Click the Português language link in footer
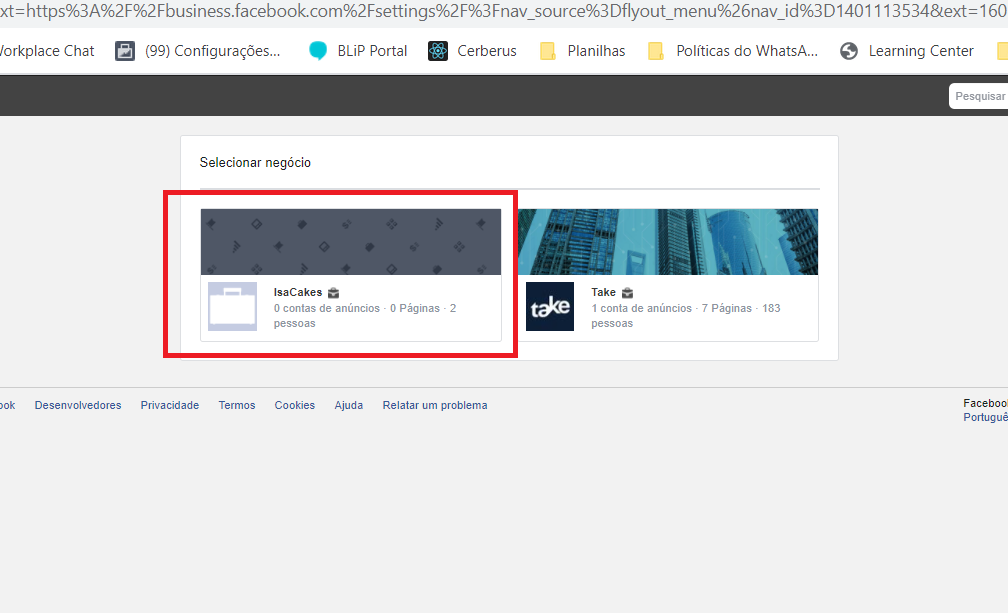The image size is (1008, 613). [x=986, y=418]
